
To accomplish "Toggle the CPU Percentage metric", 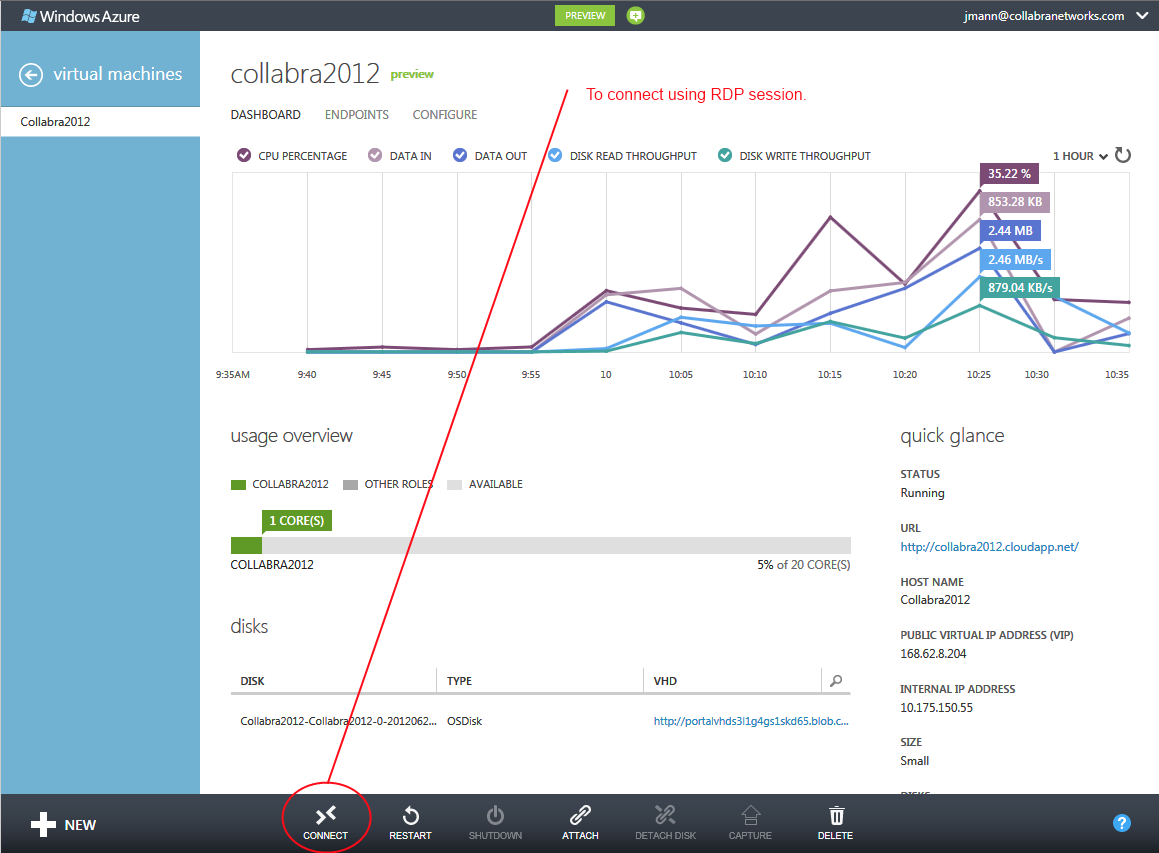I will click(x=244, y=155).
